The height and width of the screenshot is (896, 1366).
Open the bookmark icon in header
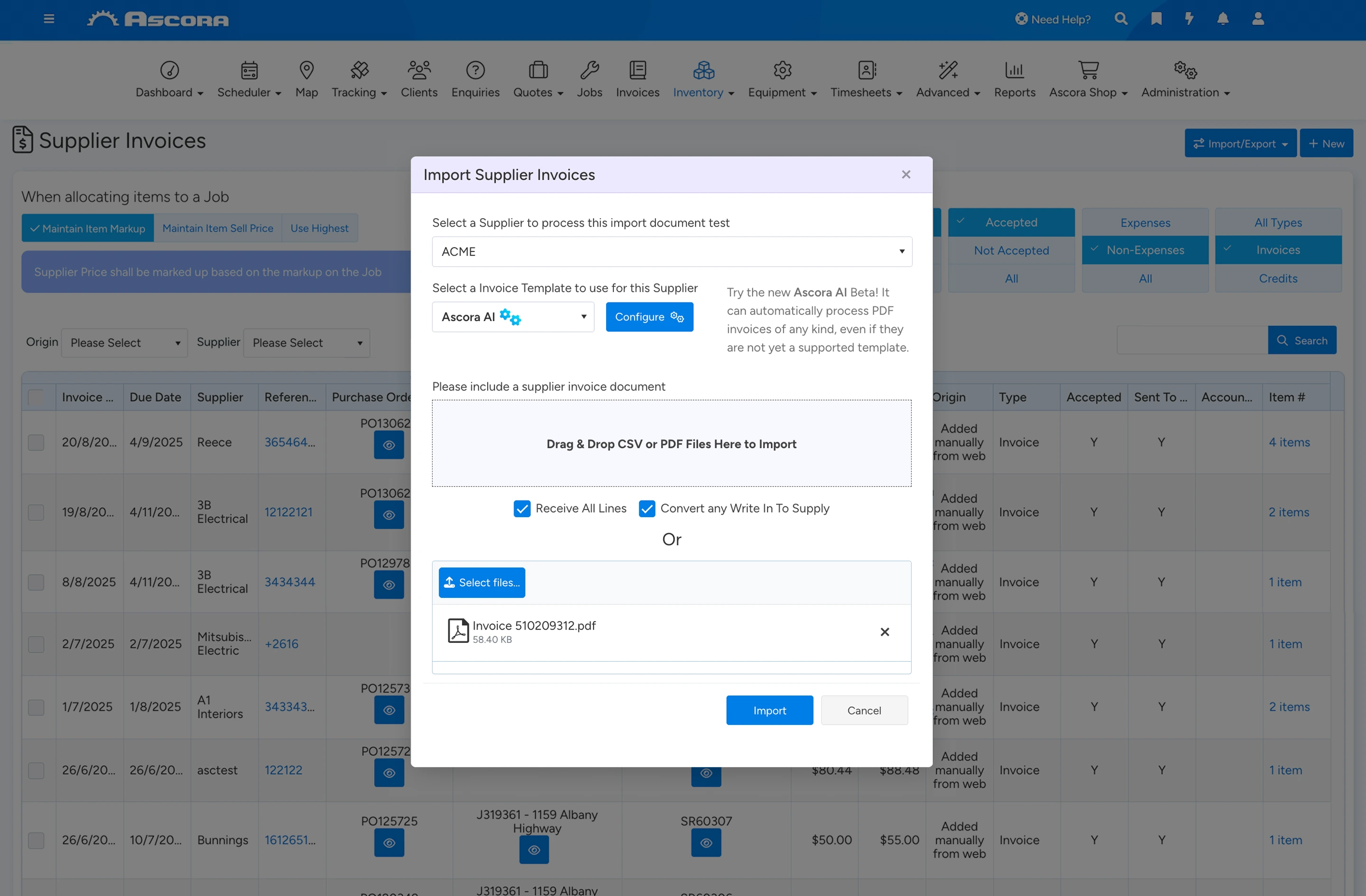point(1156,19)
